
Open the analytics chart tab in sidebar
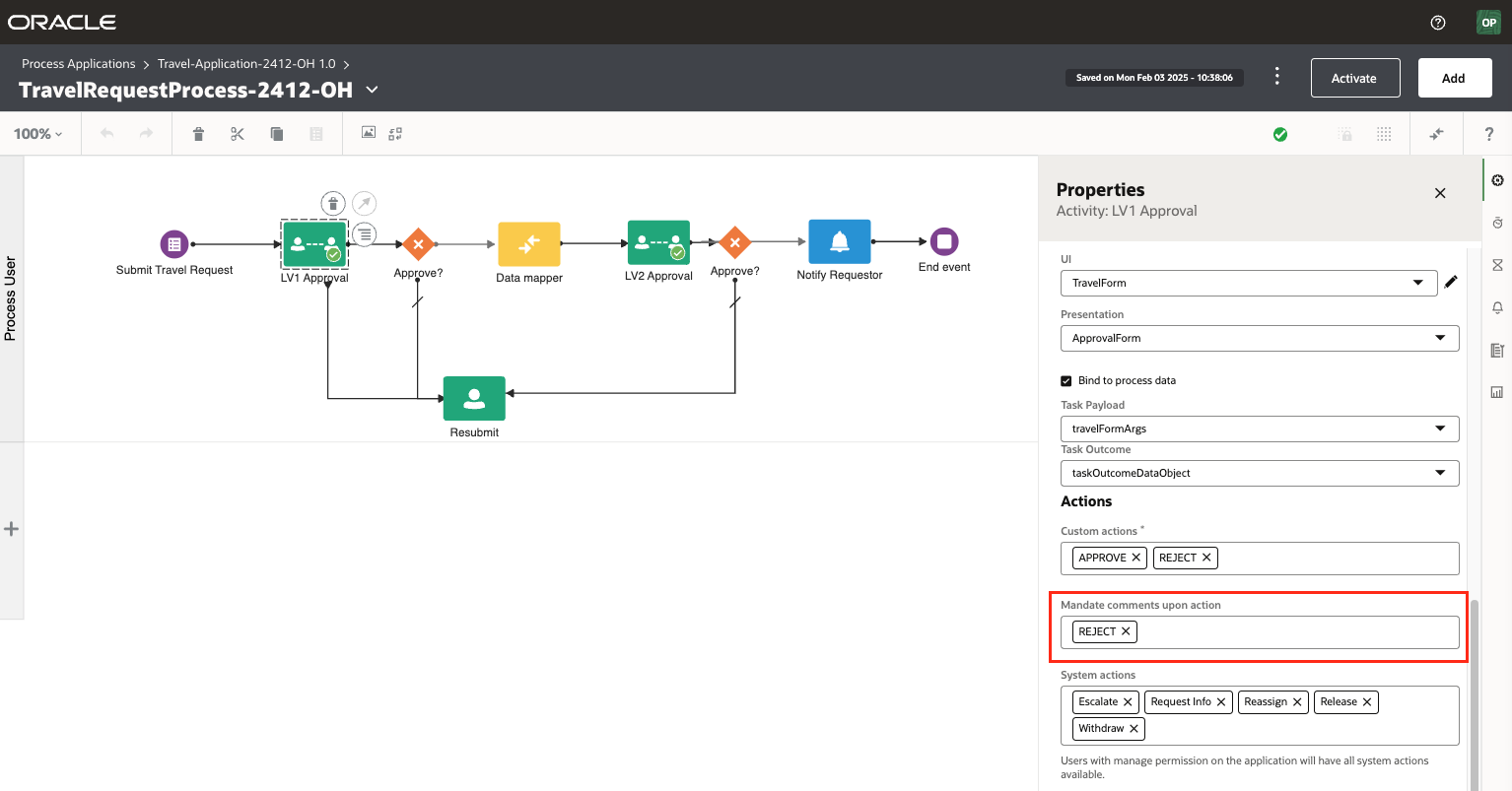(x=1497, y=392)
